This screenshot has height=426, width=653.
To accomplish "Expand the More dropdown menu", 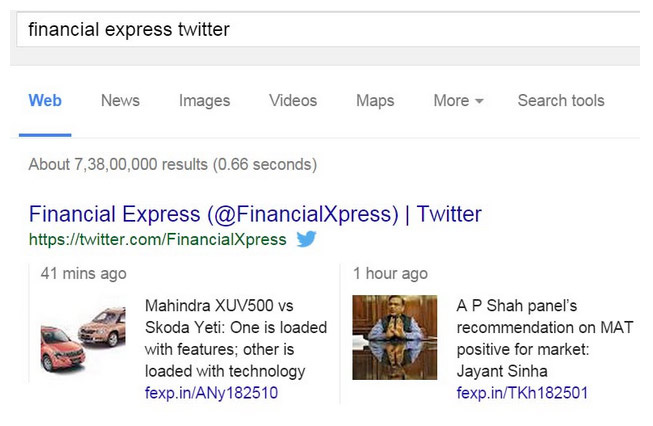I will 458,101.
